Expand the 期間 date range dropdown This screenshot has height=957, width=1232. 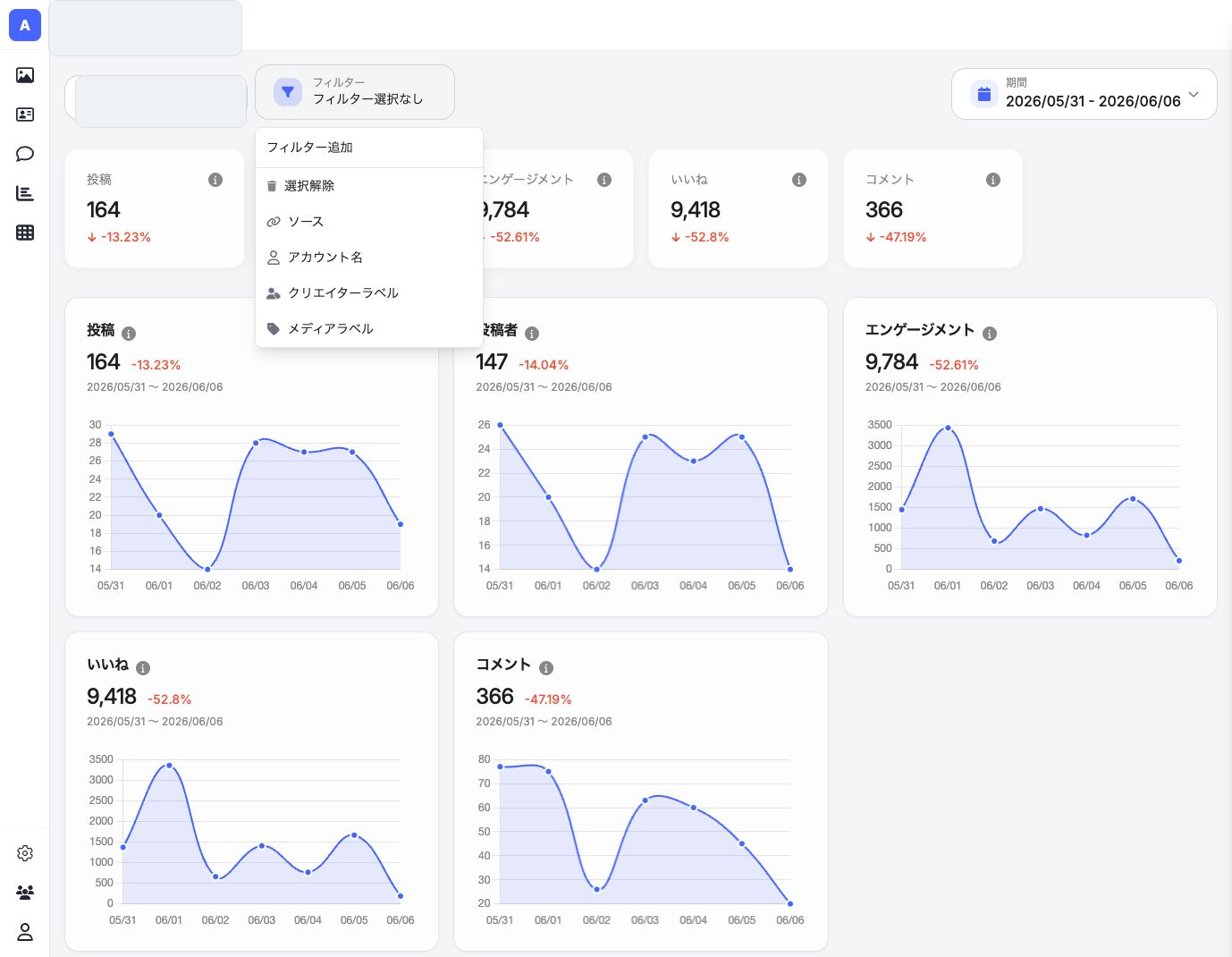coord(1084,94)
